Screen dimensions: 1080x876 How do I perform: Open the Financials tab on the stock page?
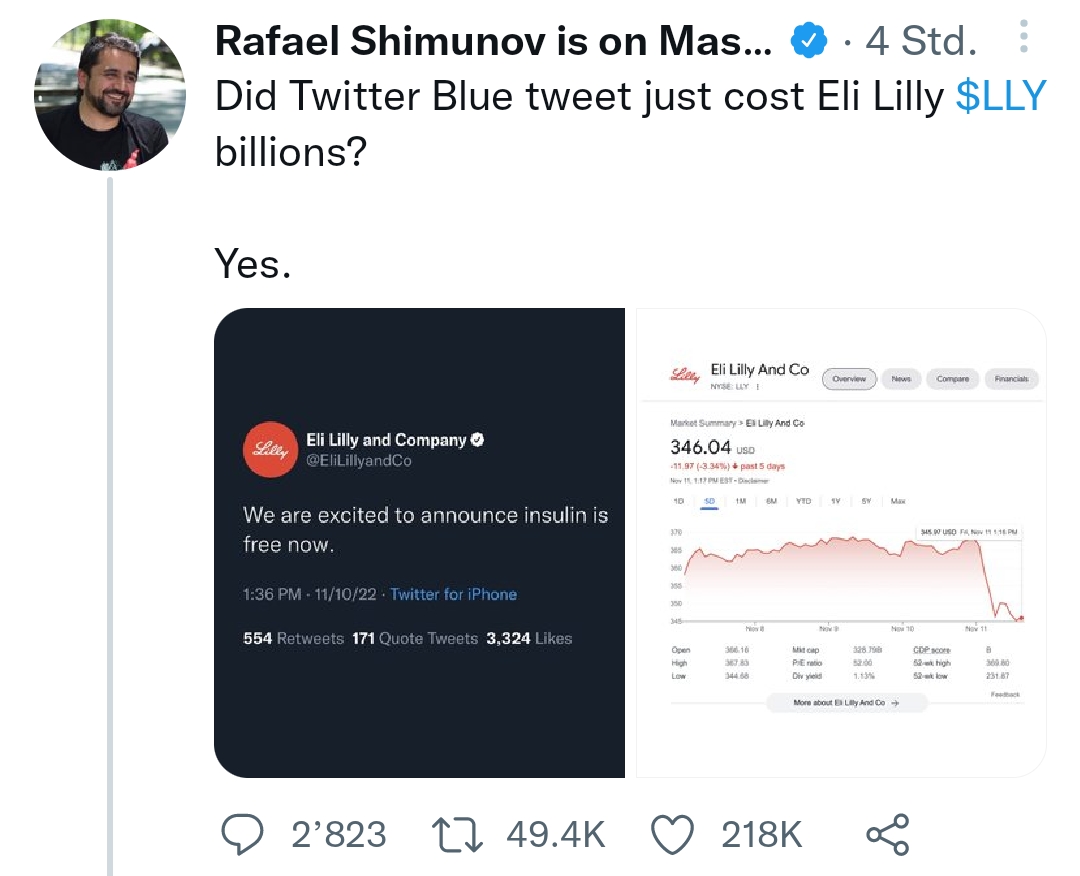[1011, 379]
